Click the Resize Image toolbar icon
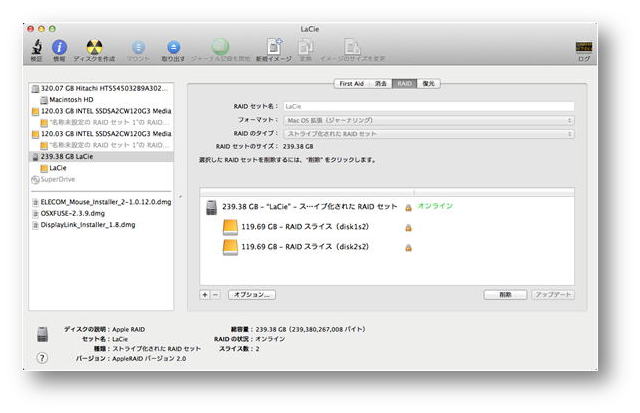 tap(352, 47)
